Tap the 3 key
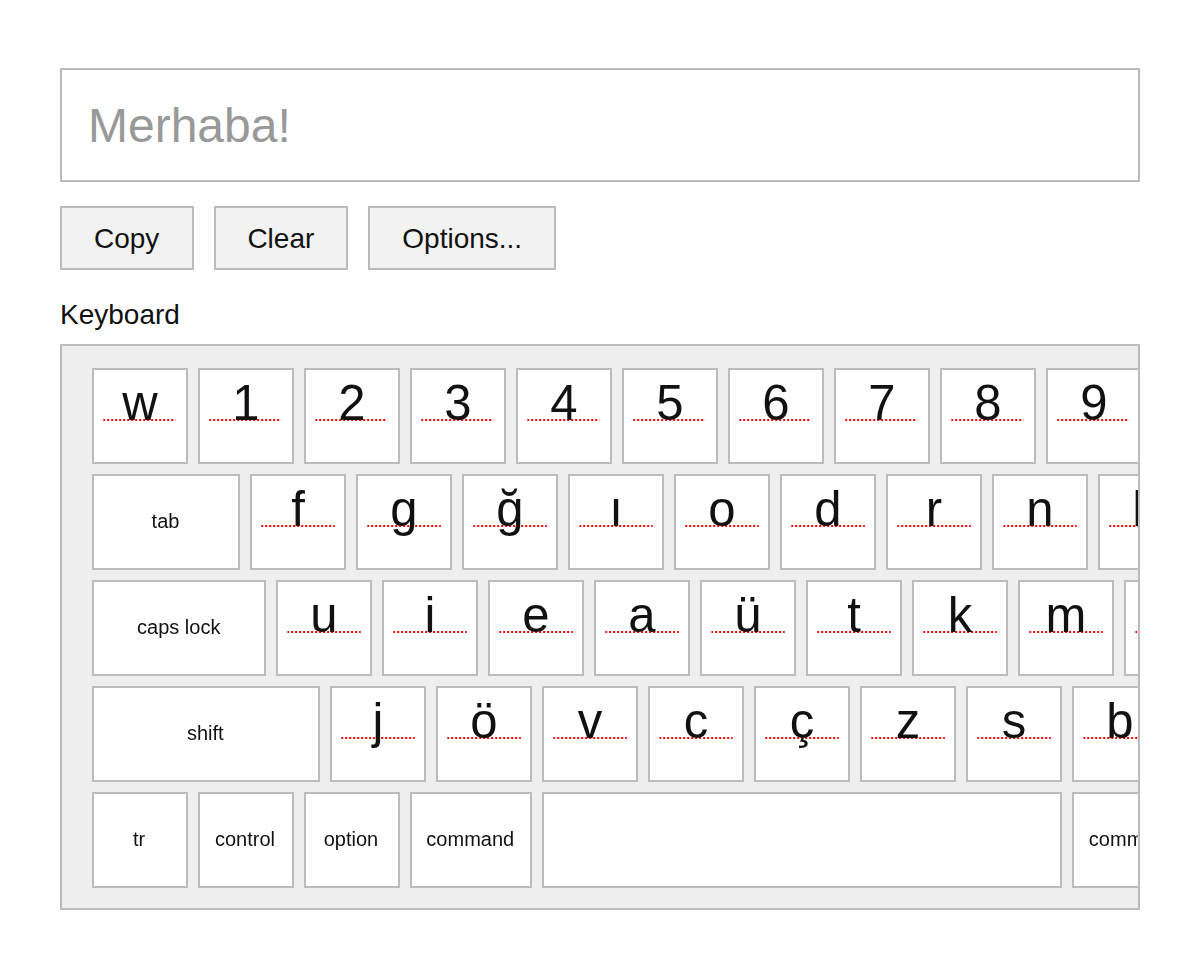Screen dimensions: 1200x978 [x=458, y=416]
